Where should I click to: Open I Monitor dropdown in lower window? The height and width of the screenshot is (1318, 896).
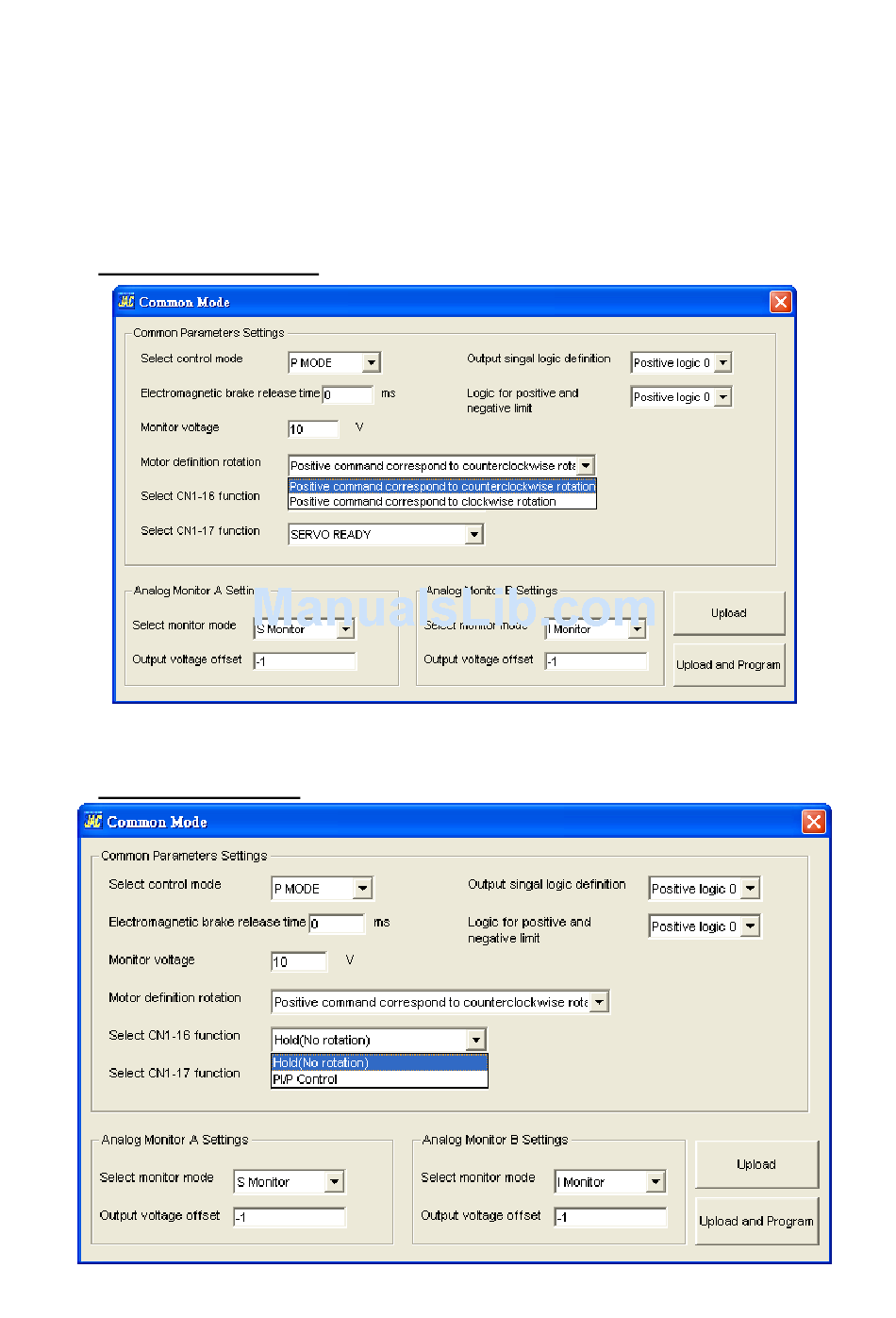656,1181
